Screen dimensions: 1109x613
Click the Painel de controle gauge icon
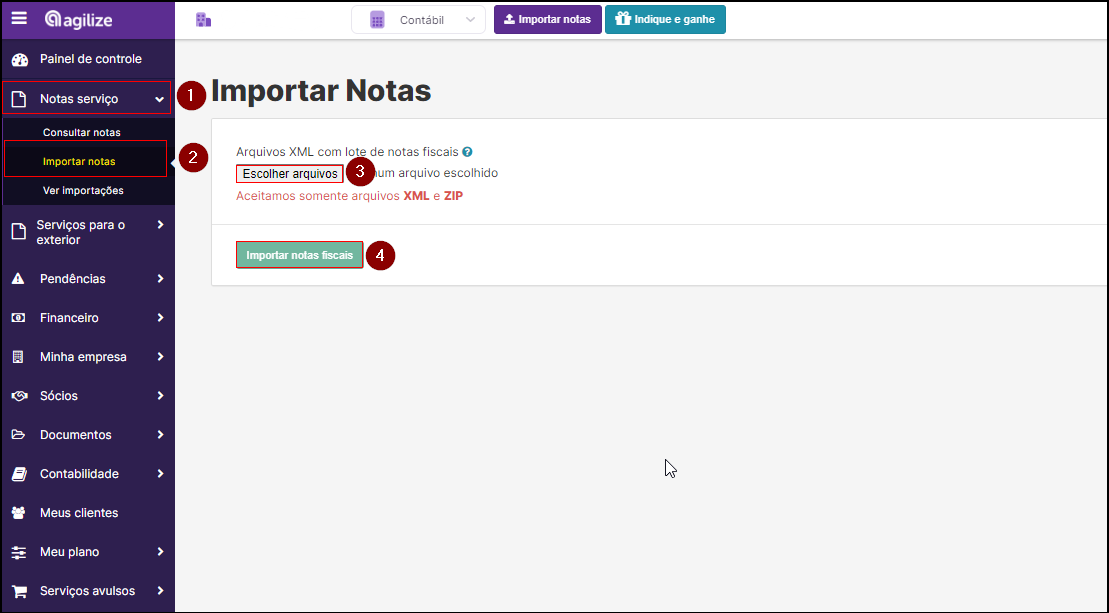pos(20,59)
